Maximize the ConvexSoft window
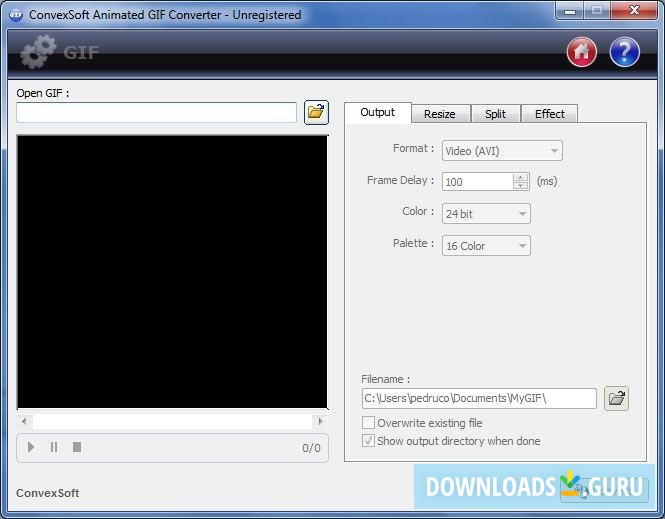This screenshot has width=665, height=519. (x=597, y=11)
